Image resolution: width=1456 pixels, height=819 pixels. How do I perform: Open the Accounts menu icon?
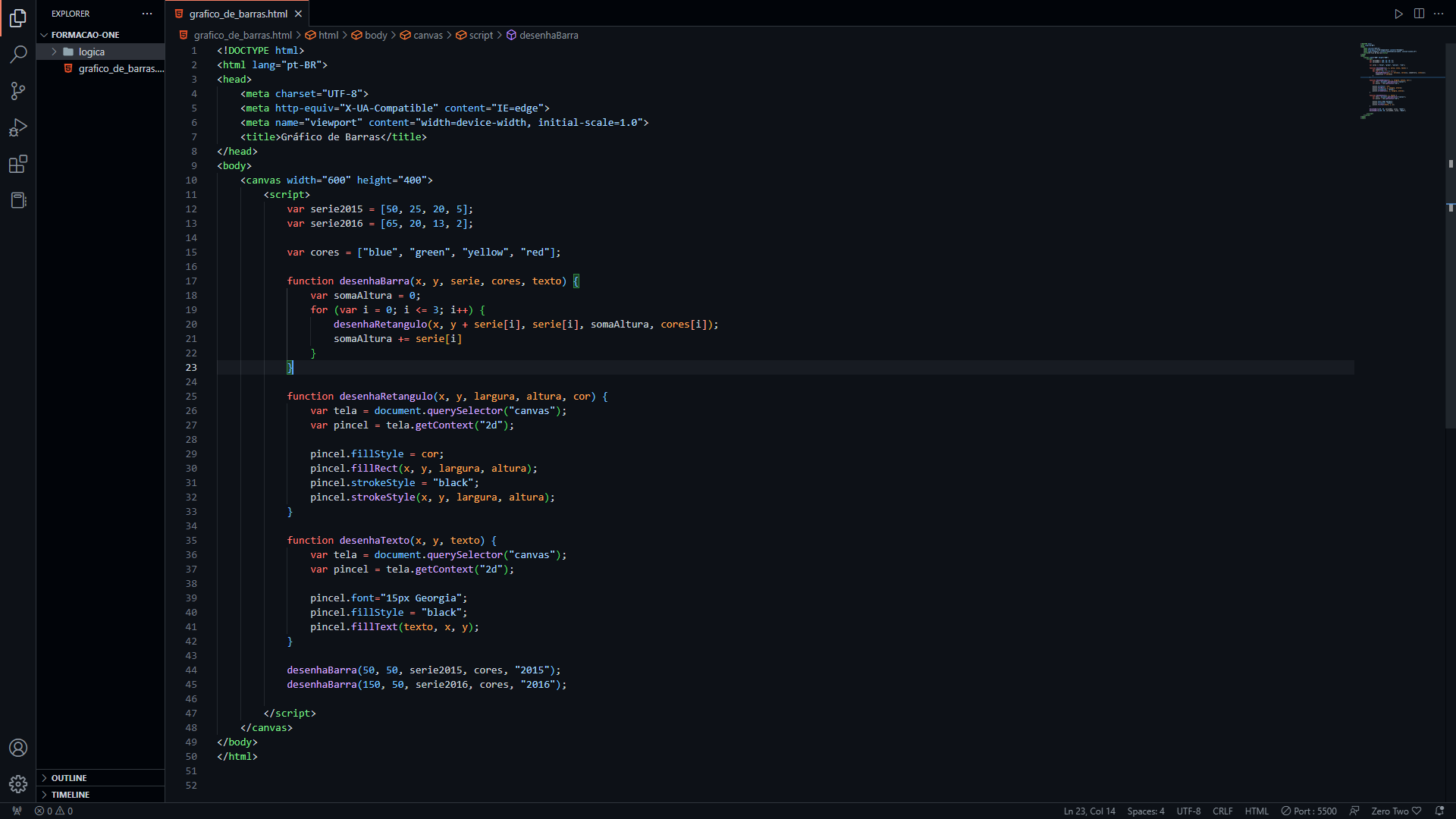[x=18, y=748]
